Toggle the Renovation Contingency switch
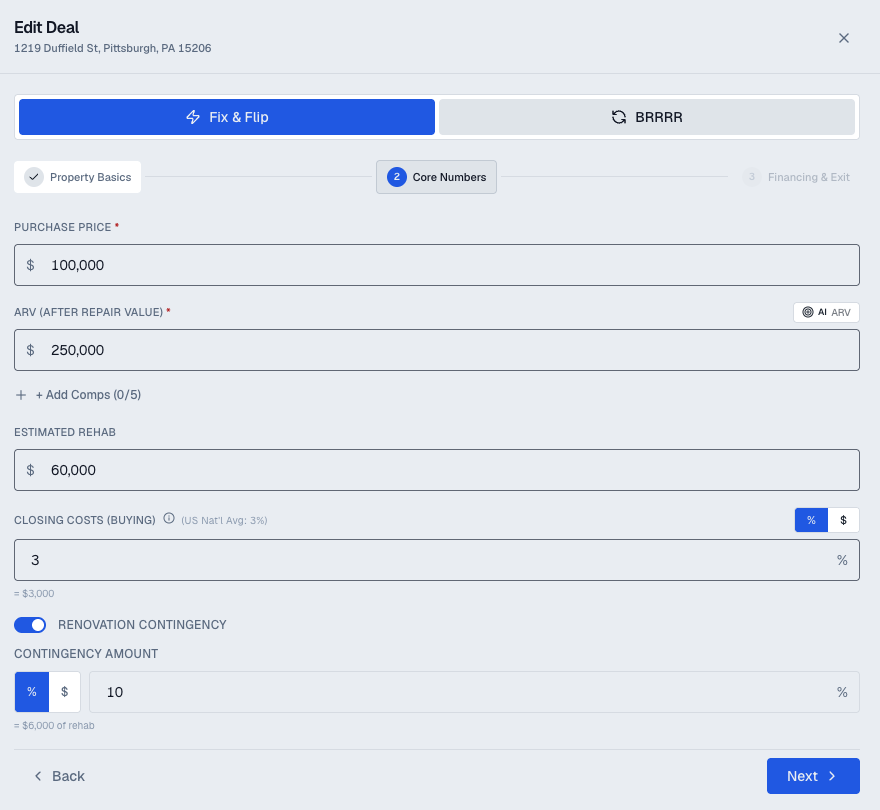This screenshot has width=880, height=810. point(30,625)
